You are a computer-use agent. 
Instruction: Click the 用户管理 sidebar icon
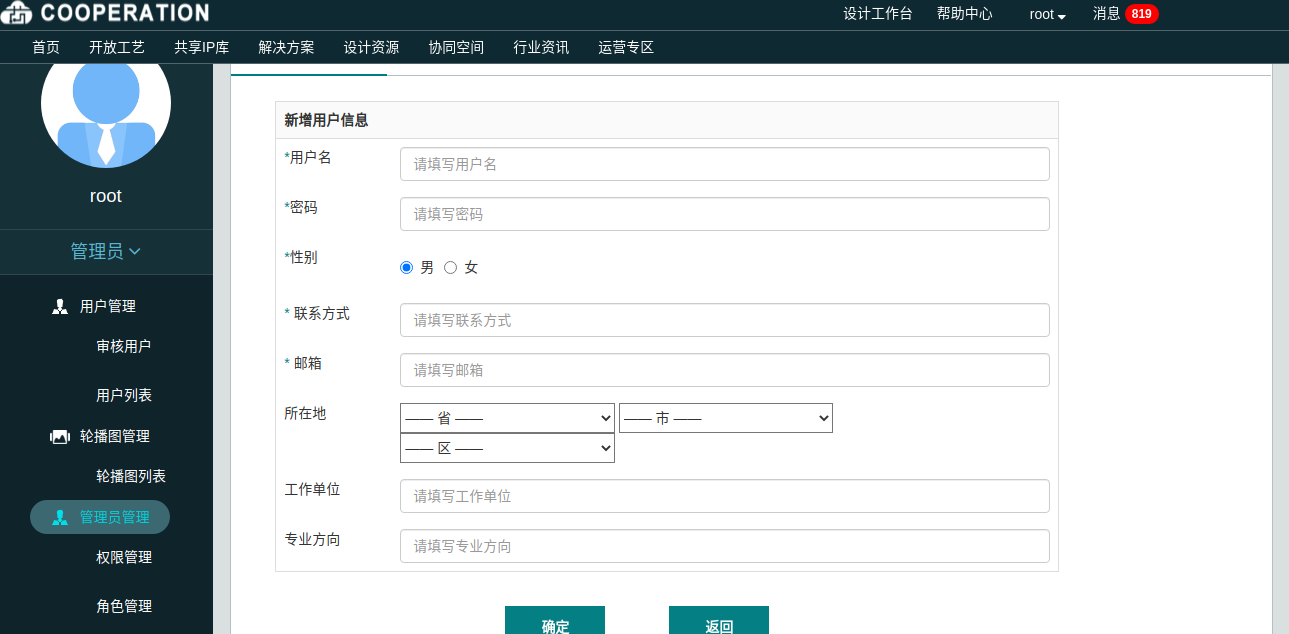pos(60,306)
